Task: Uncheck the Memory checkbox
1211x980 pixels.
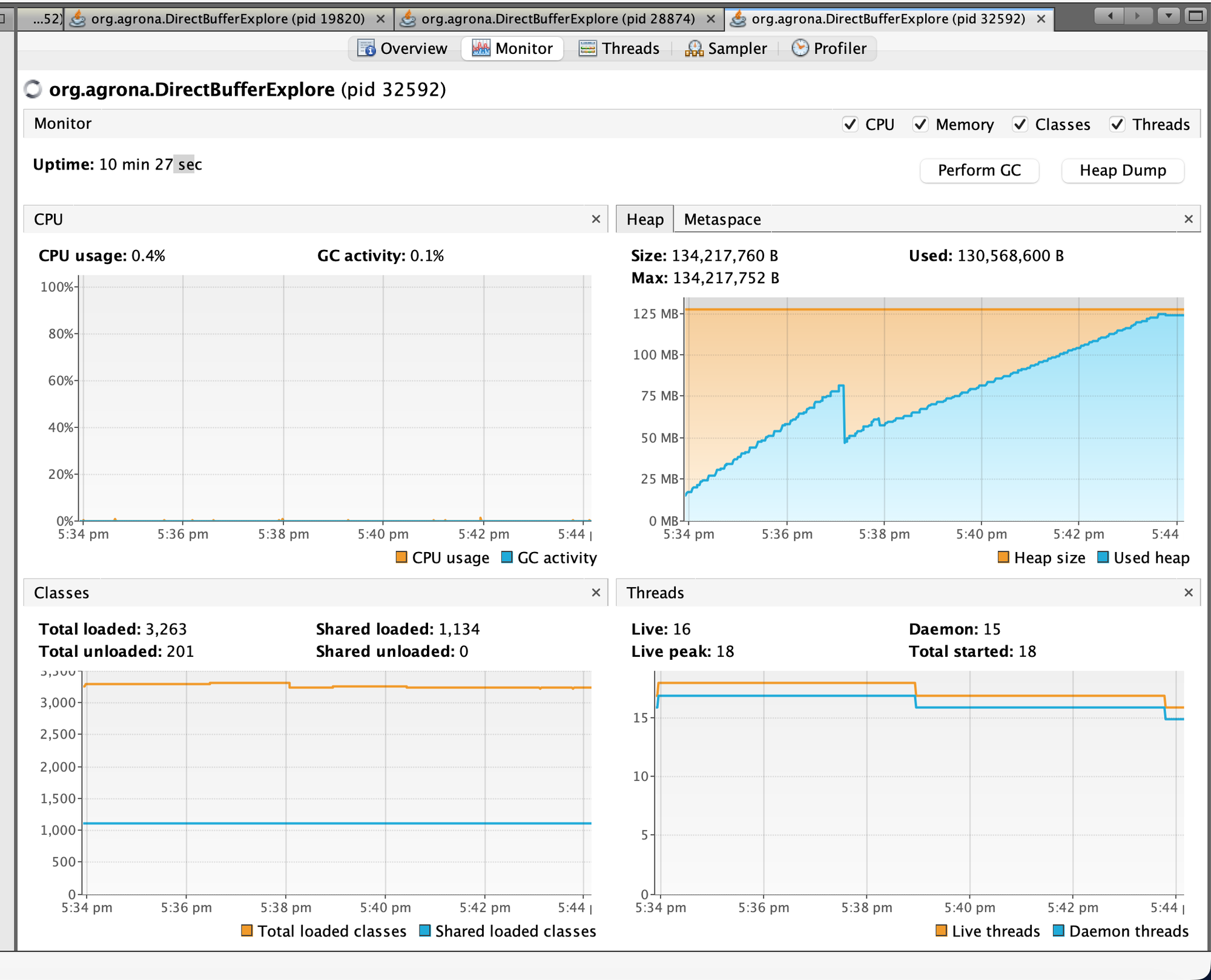Action: click(x=920, y=125)
